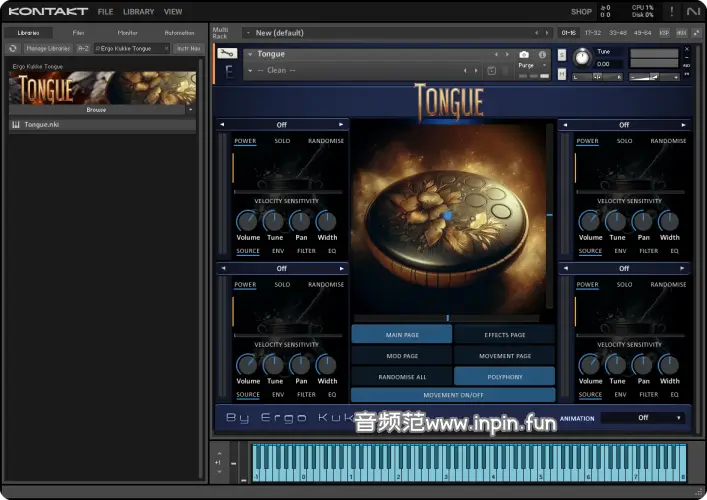Open the LIBRARY menu
This screenshot has width=707, height=500.
pos(139,12)
